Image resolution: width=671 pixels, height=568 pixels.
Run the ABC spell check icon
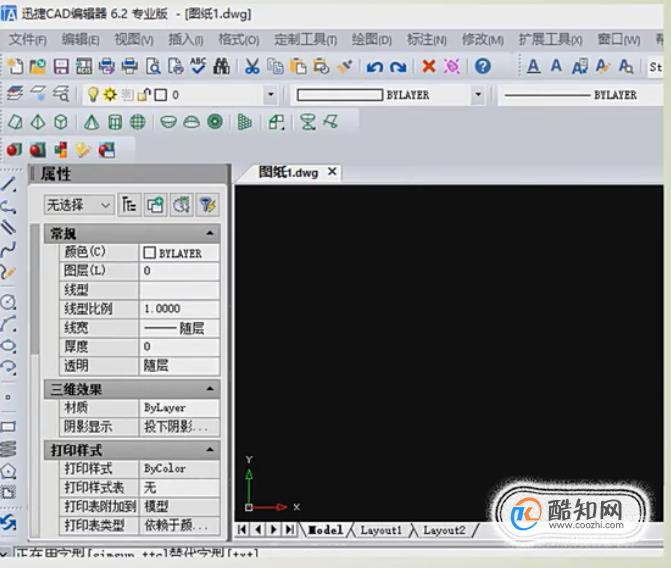(198, 66)
